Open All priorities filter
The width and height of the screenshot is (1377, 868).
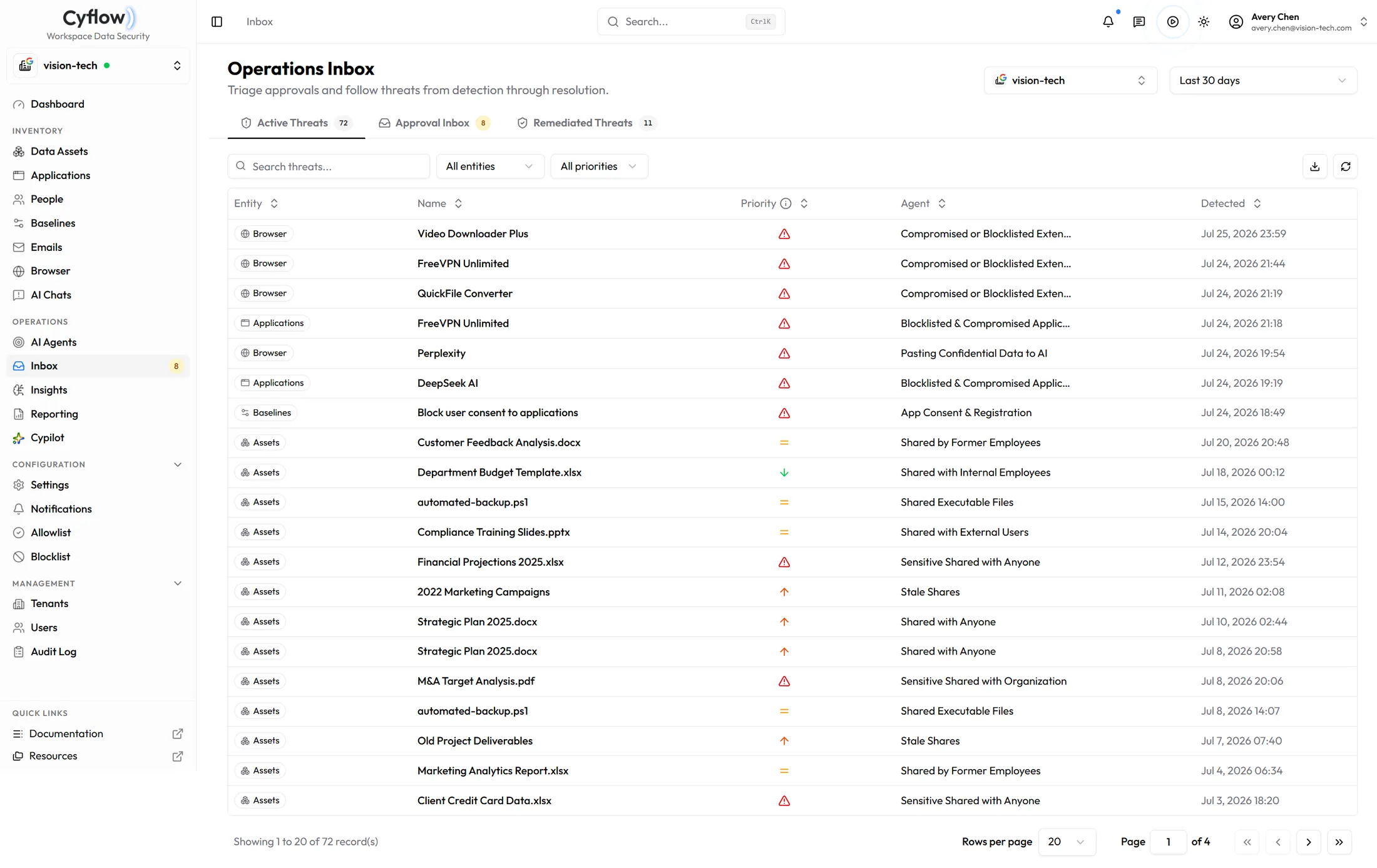pyautogui.click(x=598, y=166)
